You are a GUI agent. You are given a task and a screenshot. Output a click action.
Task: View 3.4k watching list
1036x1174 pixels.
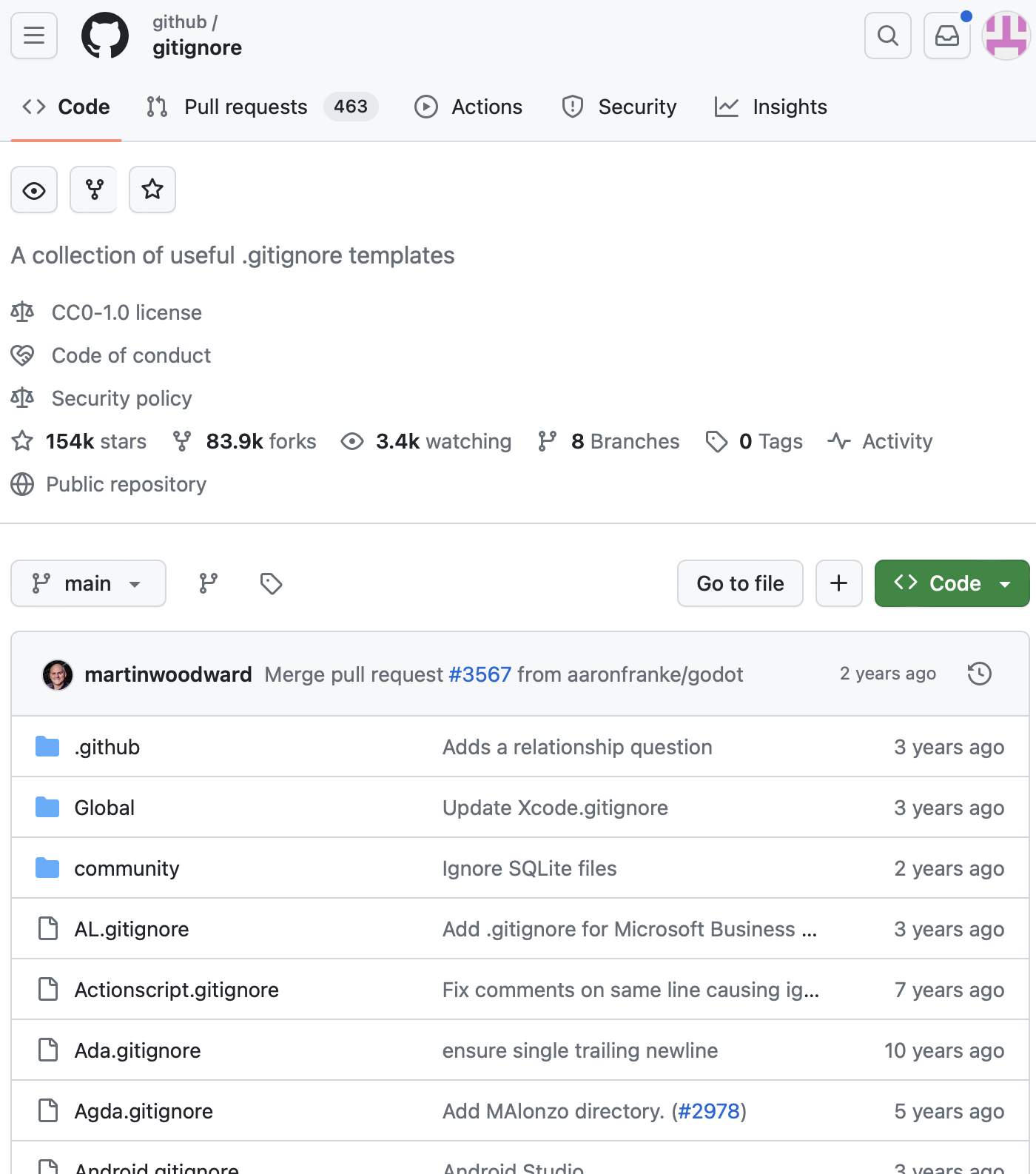[x=426, y=442]
